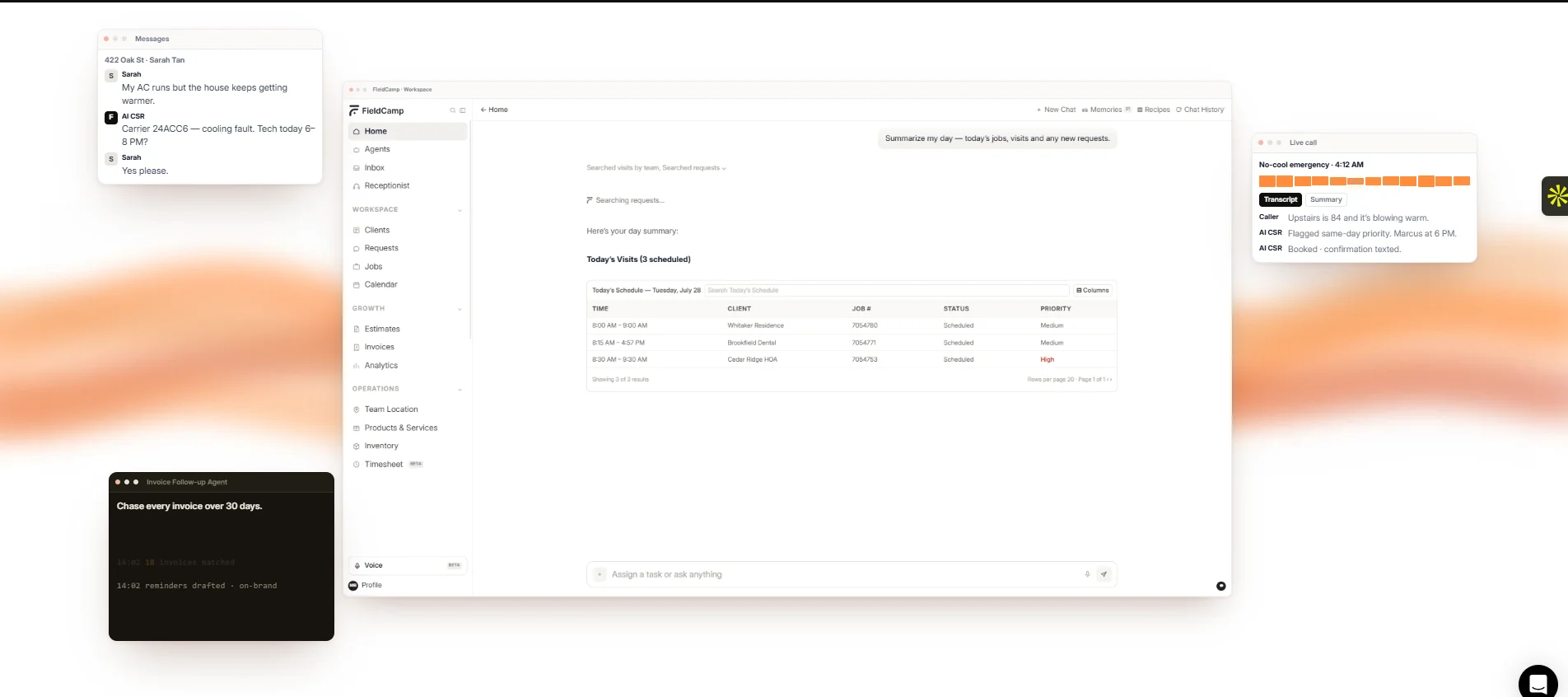Sort by the TIME column header

[600, 309]
